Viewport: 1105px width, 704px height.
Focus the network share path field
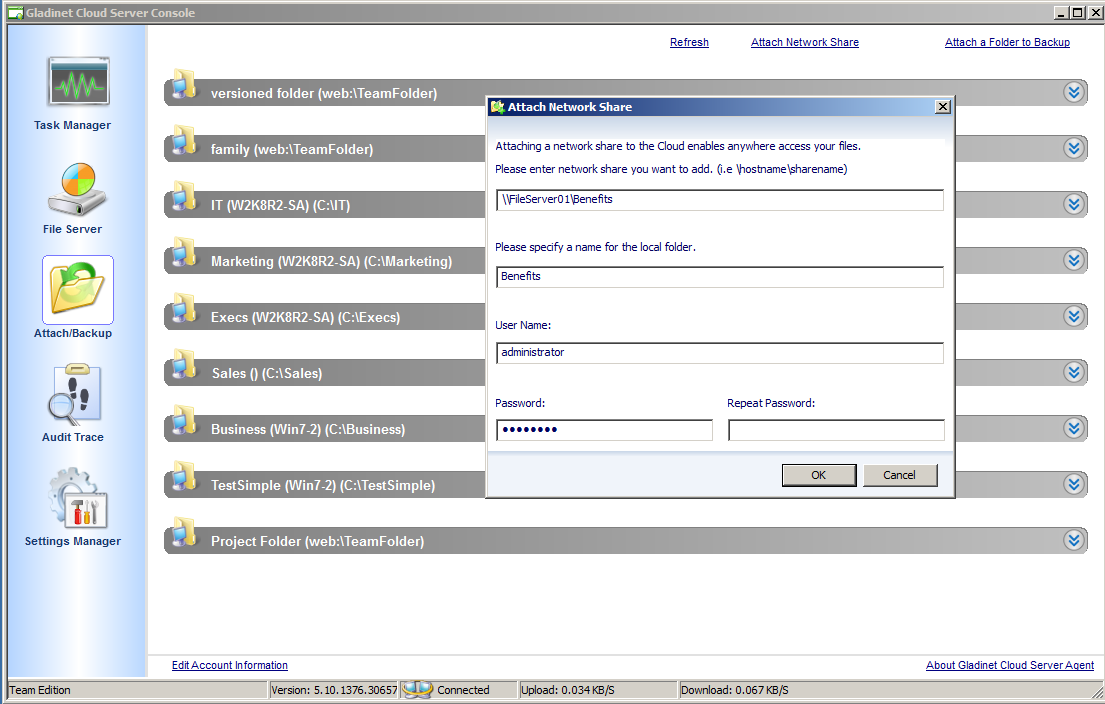(x=720, y=200)
